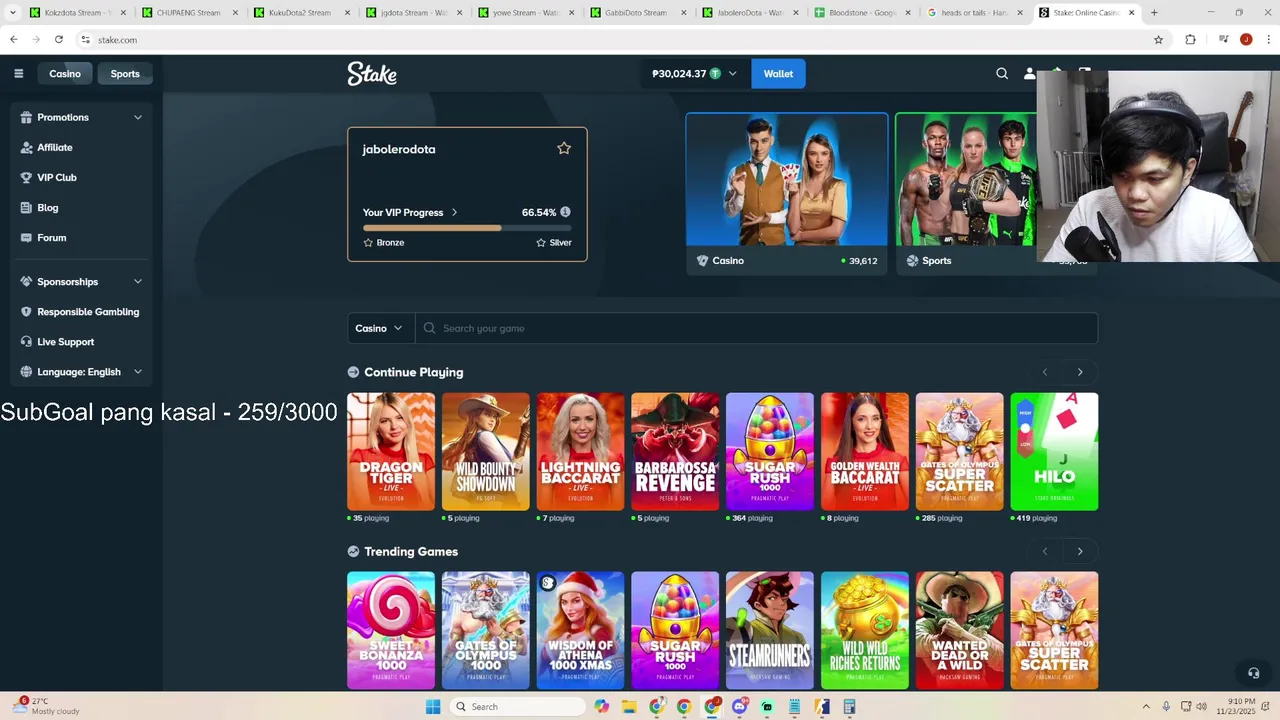Switch to the Bloodstone Google tab
This screenshot has height=720, width=1280.
pyautogui.click(x=863, y=13)
